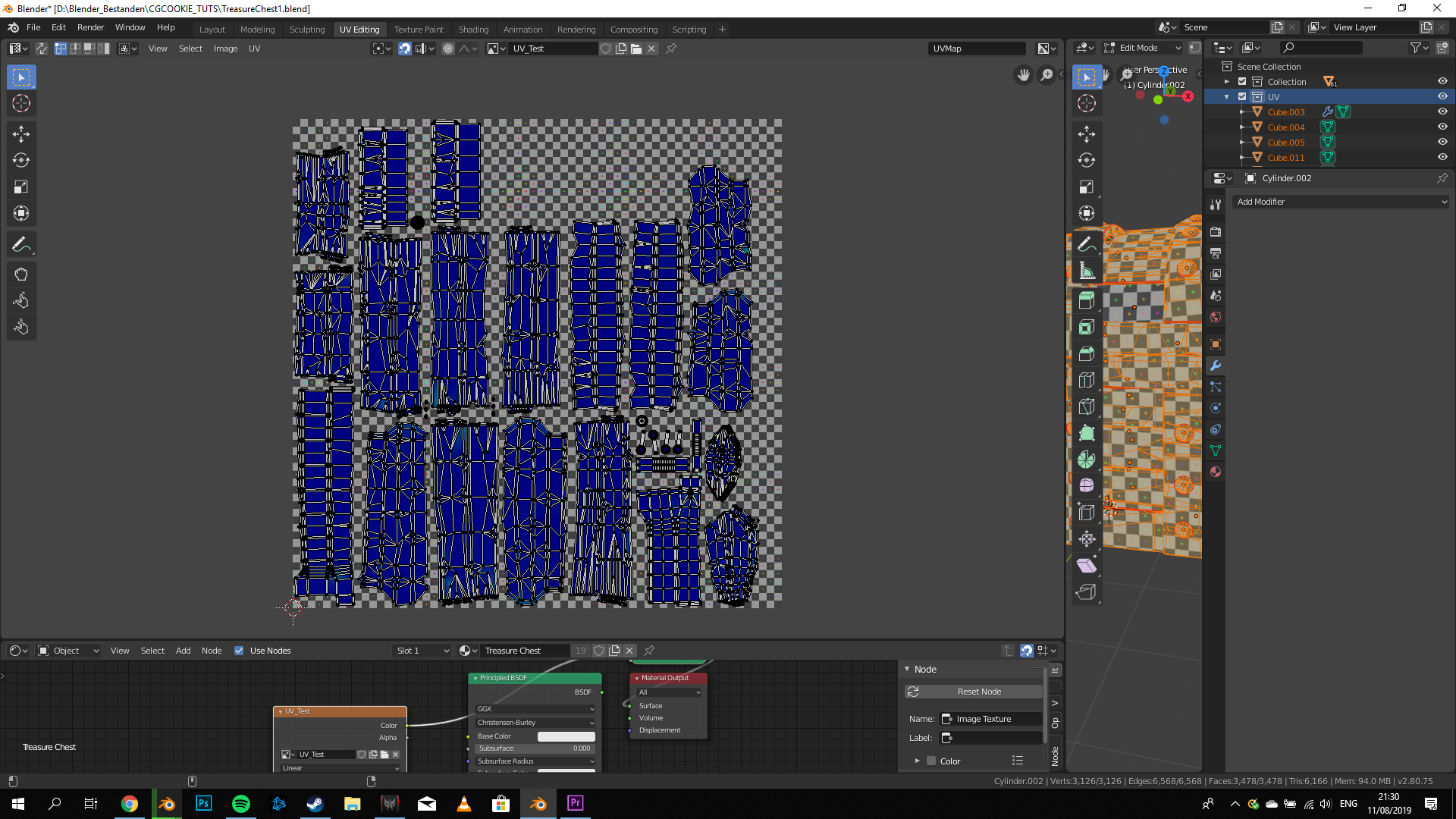Screen dimensions: 1456x819
Task: Open the Modifier properties wrench tab
Action: click(1216, 366)
